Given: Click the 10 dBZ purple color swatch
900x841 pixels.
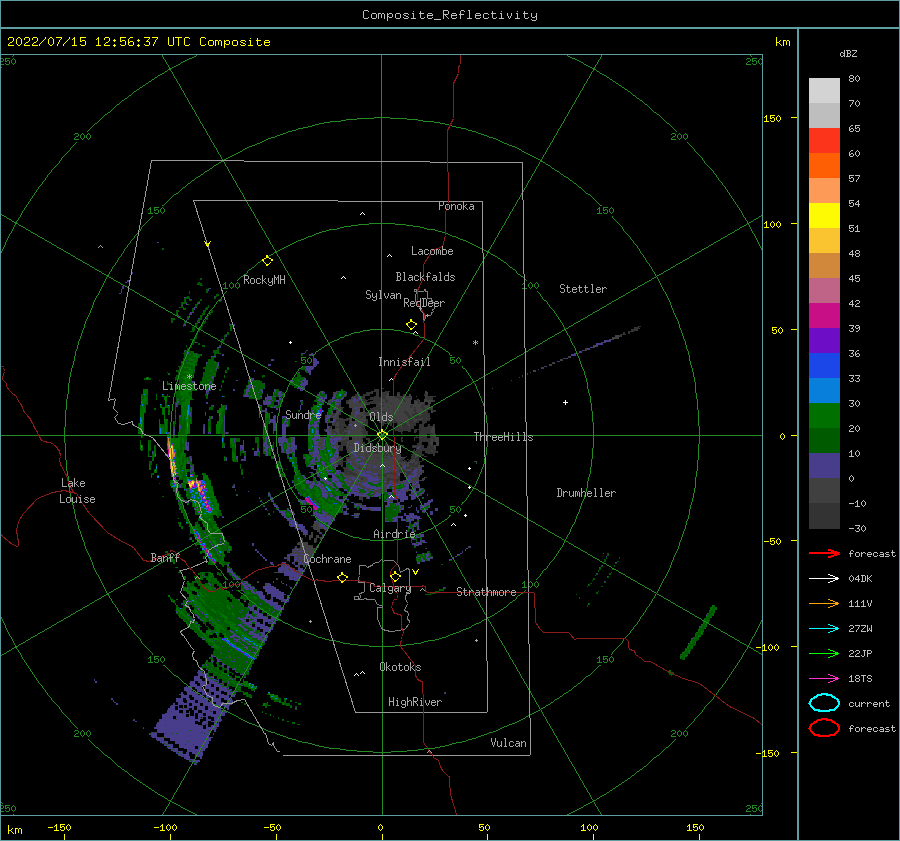Looking at the screenshot, I should tap(824, 466).
